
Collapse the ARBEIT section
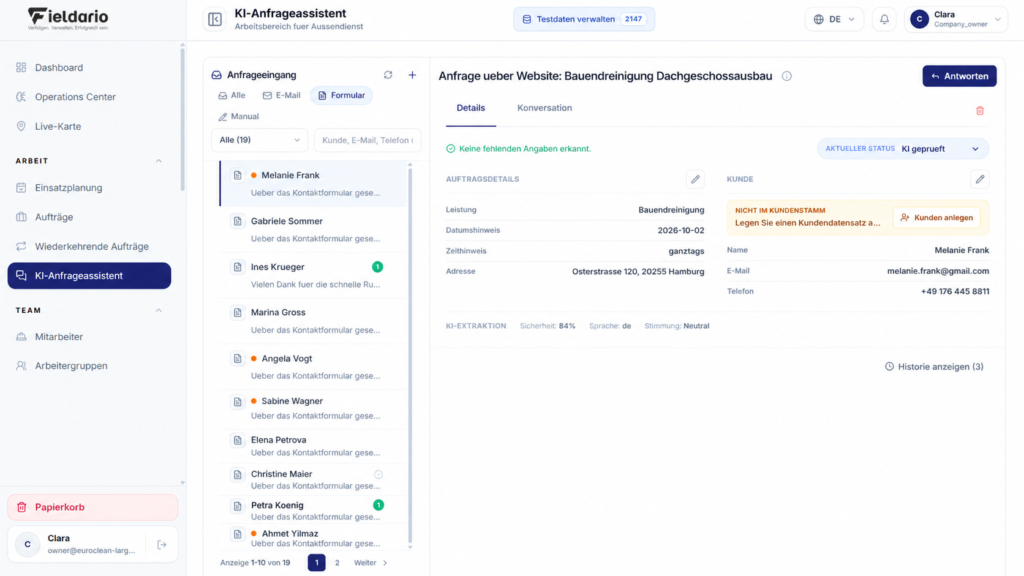pos(159,161)
